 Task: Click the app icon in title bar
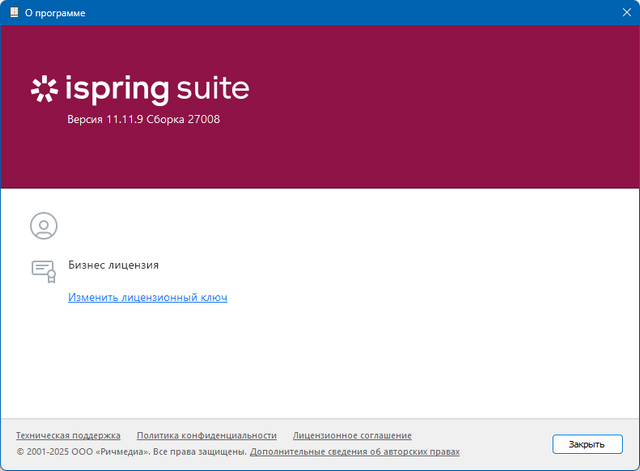pos(14,12)
